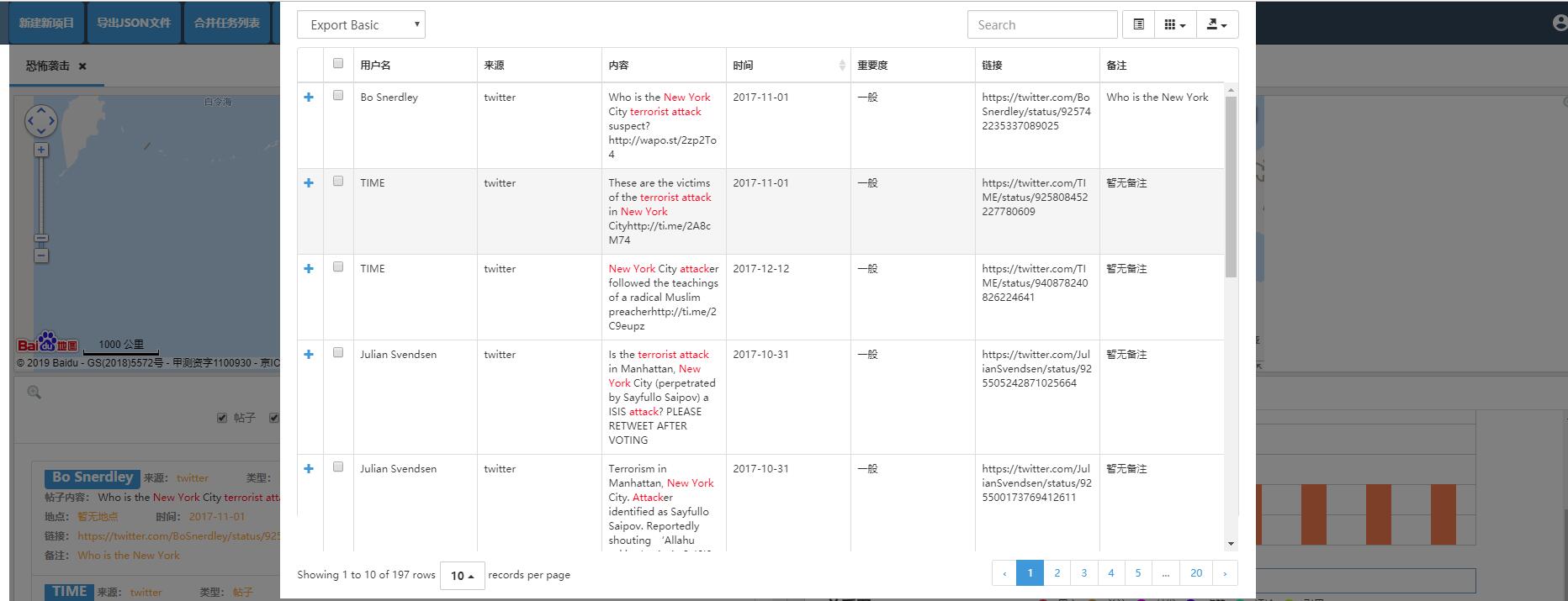Open the background card twitter.com/BoSnerdley link
The width and height of the screenshot is (1568, 601).
click(178, 535)
